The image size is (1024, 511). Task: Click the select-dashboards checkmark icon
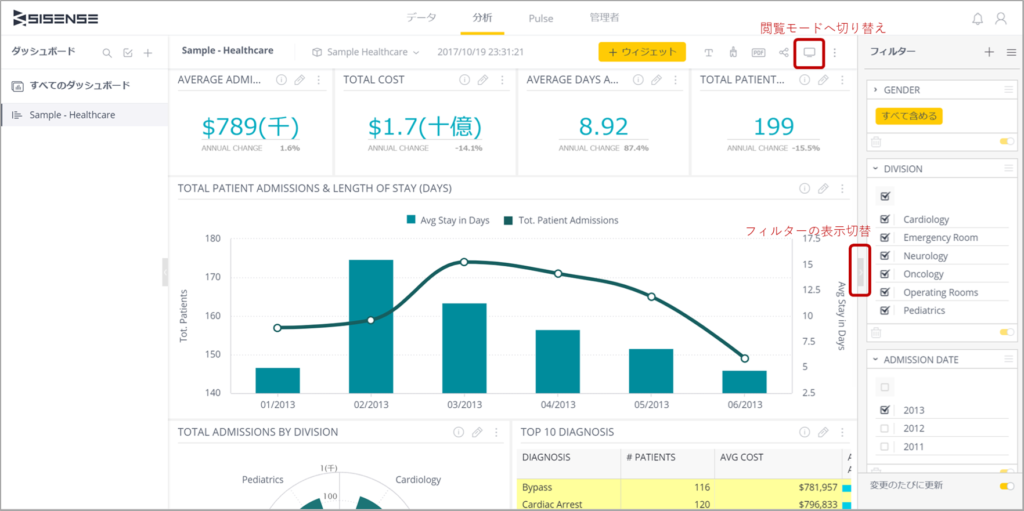[128, 53]
